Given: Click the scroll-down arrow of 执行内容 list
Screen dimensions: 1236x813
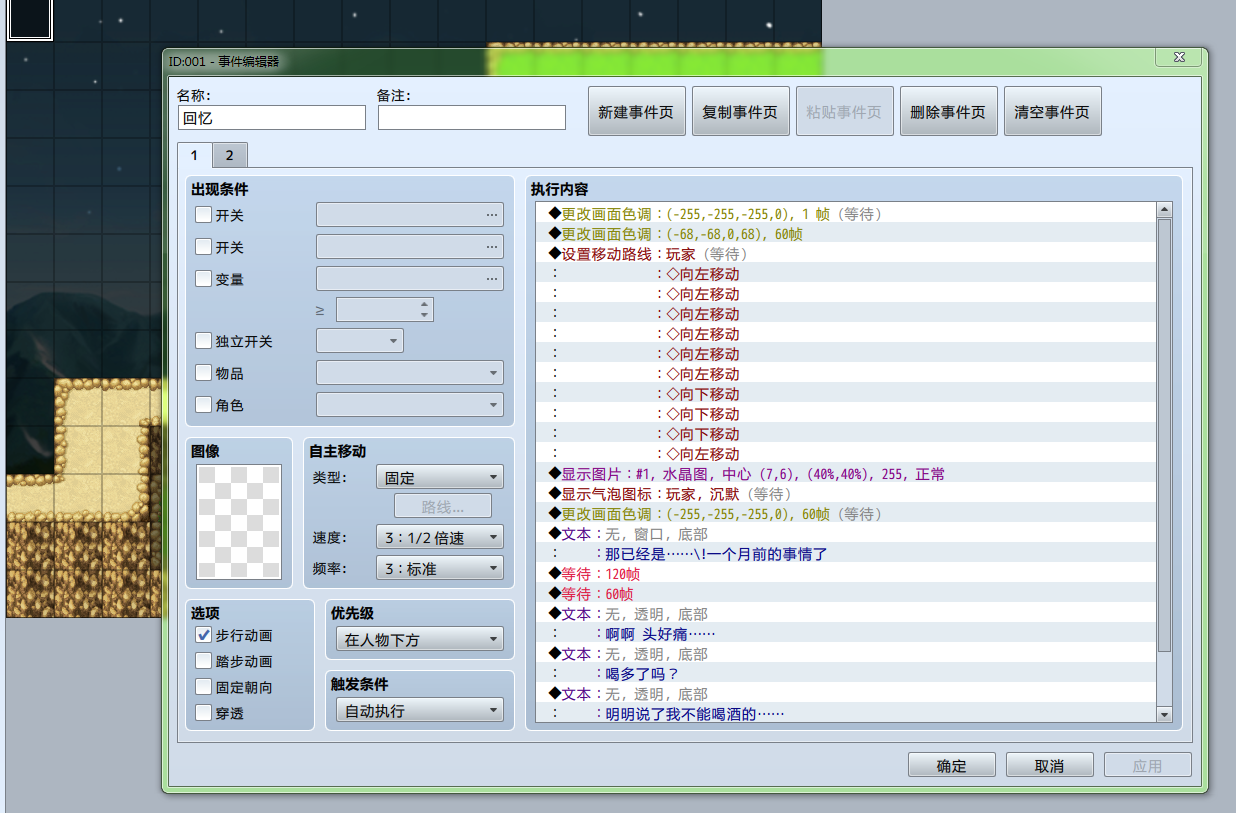Looking at the screenshot, I should coord(1164,714).
